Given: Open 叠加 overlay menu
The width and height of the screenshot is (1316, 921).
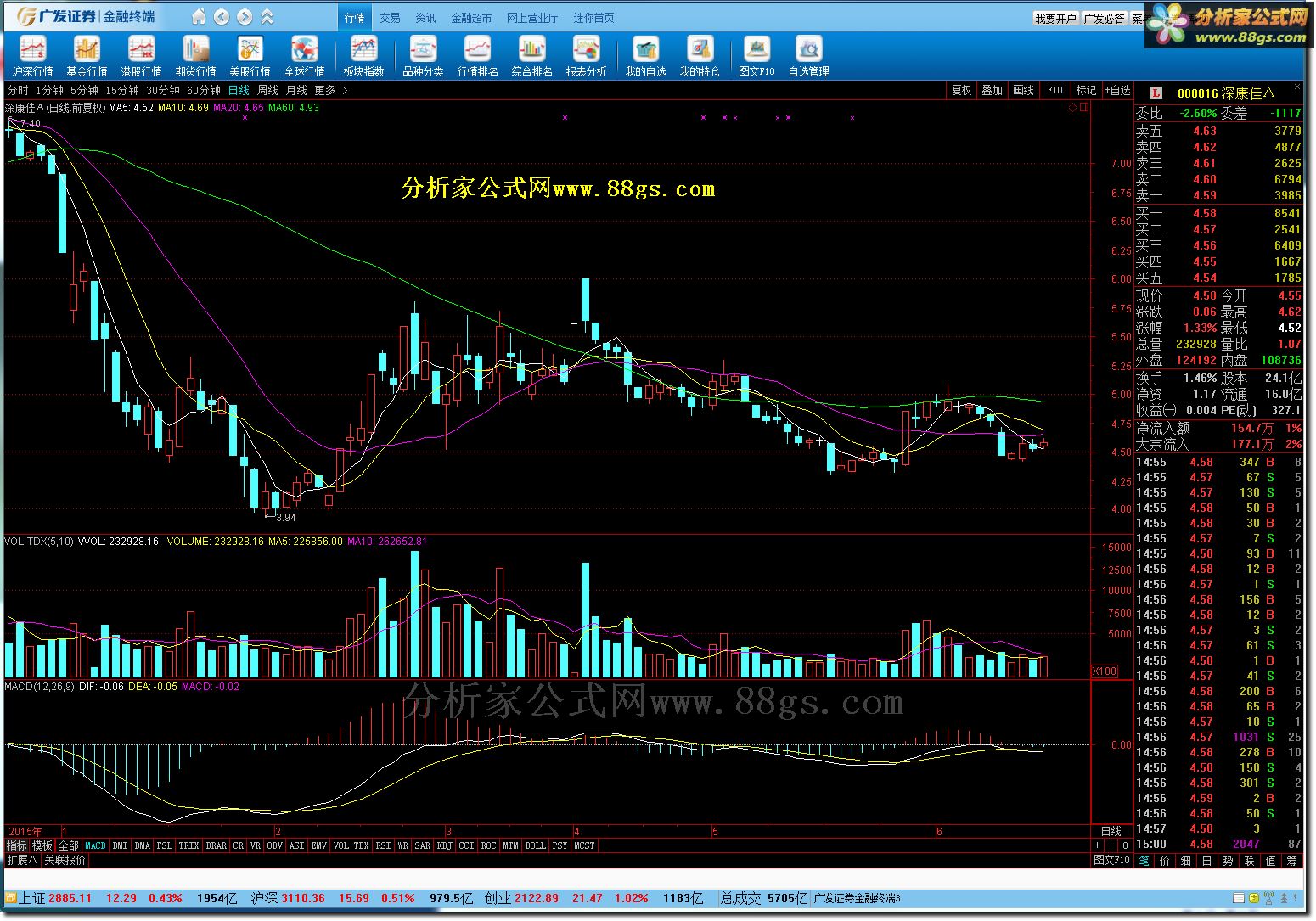Looking at the screenshot, I should pos(993,90).
